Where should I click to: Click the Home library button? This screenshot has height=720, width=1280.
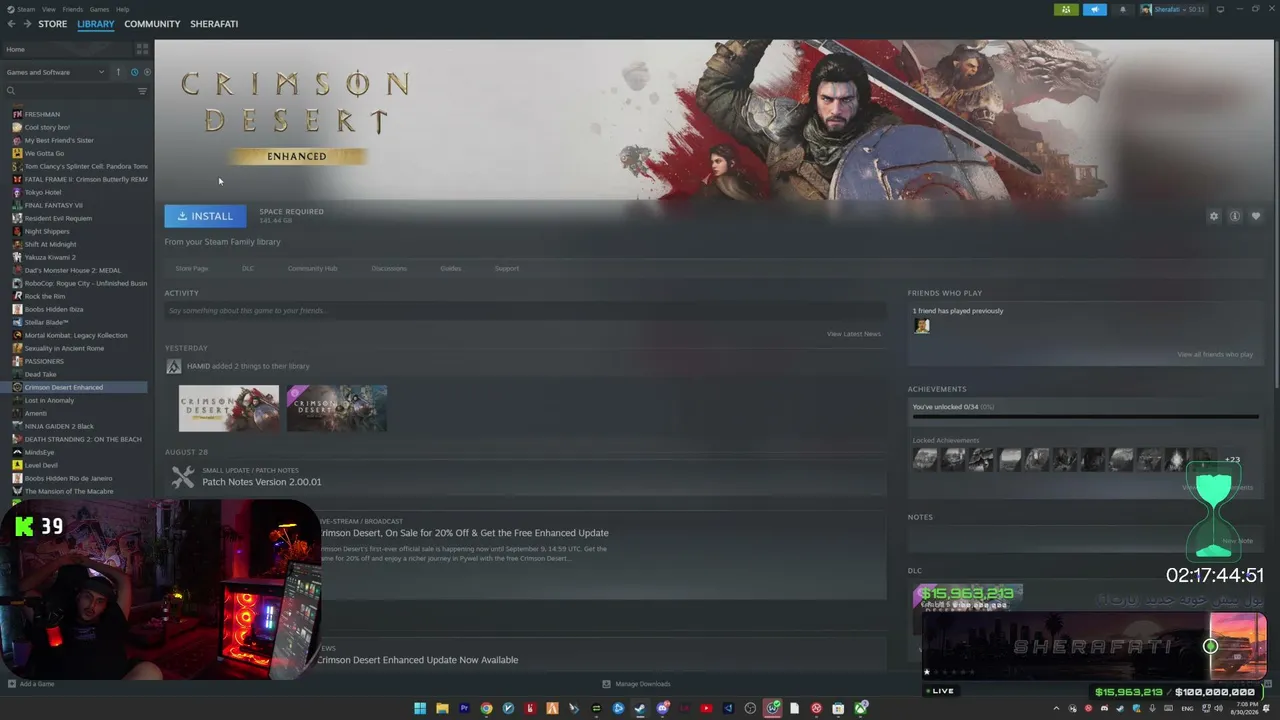coord(68,49)
